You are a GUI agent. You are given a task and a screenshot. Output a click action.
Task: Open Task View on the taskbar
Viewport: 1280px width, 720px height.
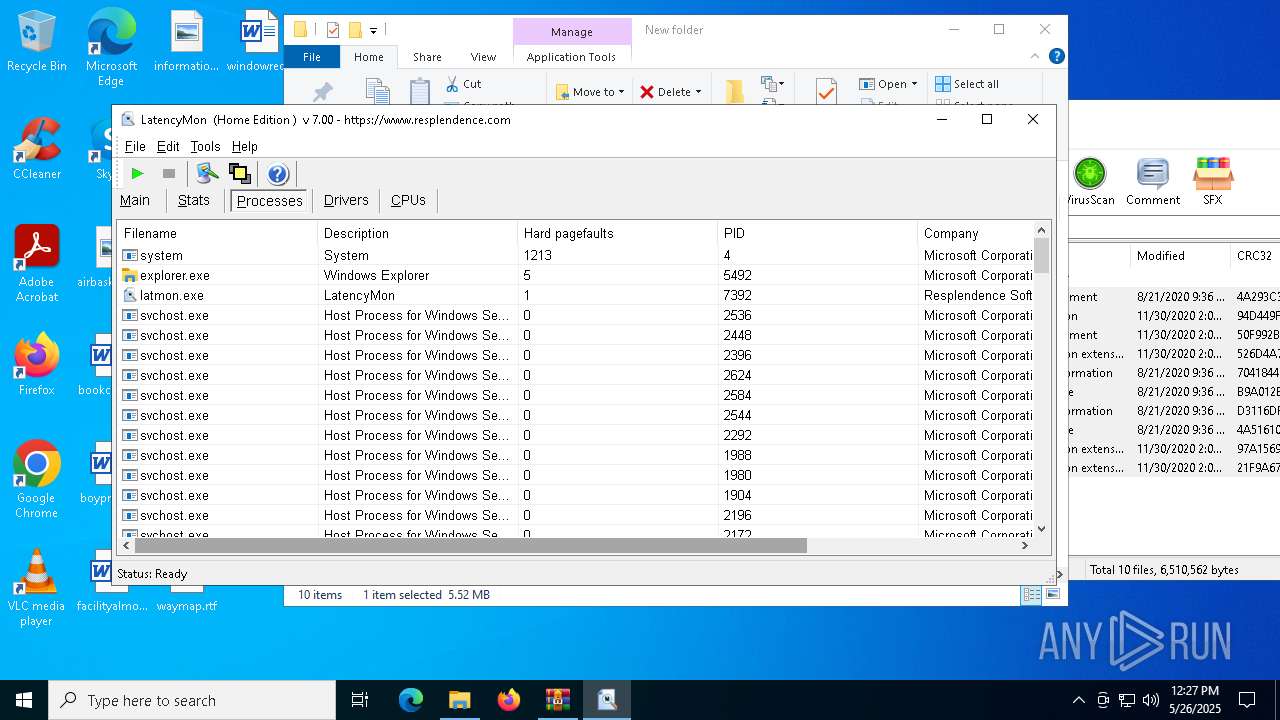point(360,700)
